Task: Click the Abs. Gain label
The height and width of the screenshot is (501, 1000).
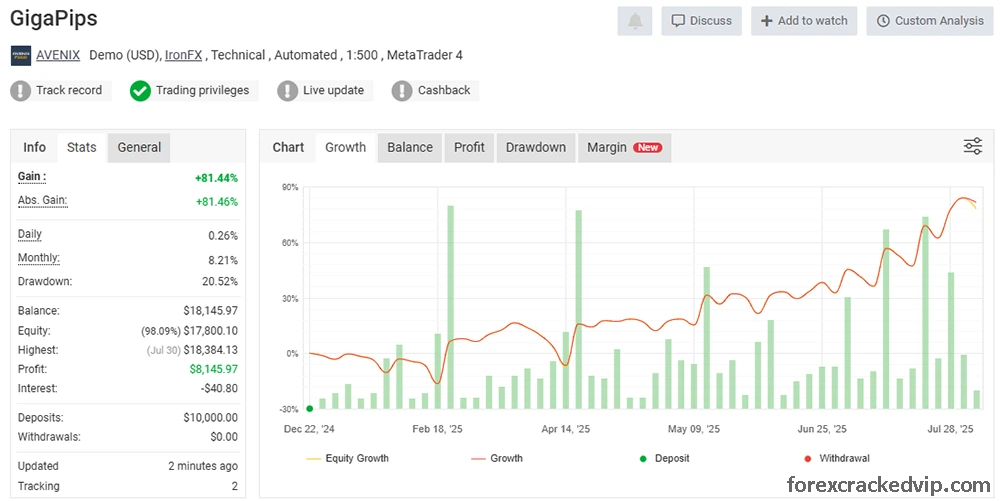Action: (42, 200)
